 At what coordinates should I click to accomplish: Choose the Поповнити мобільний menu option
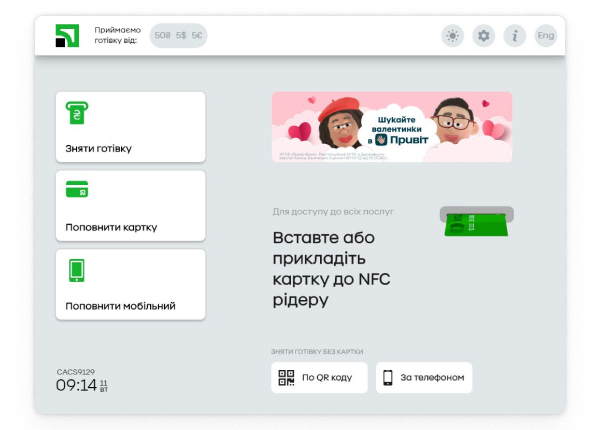(x=131, y=284)
